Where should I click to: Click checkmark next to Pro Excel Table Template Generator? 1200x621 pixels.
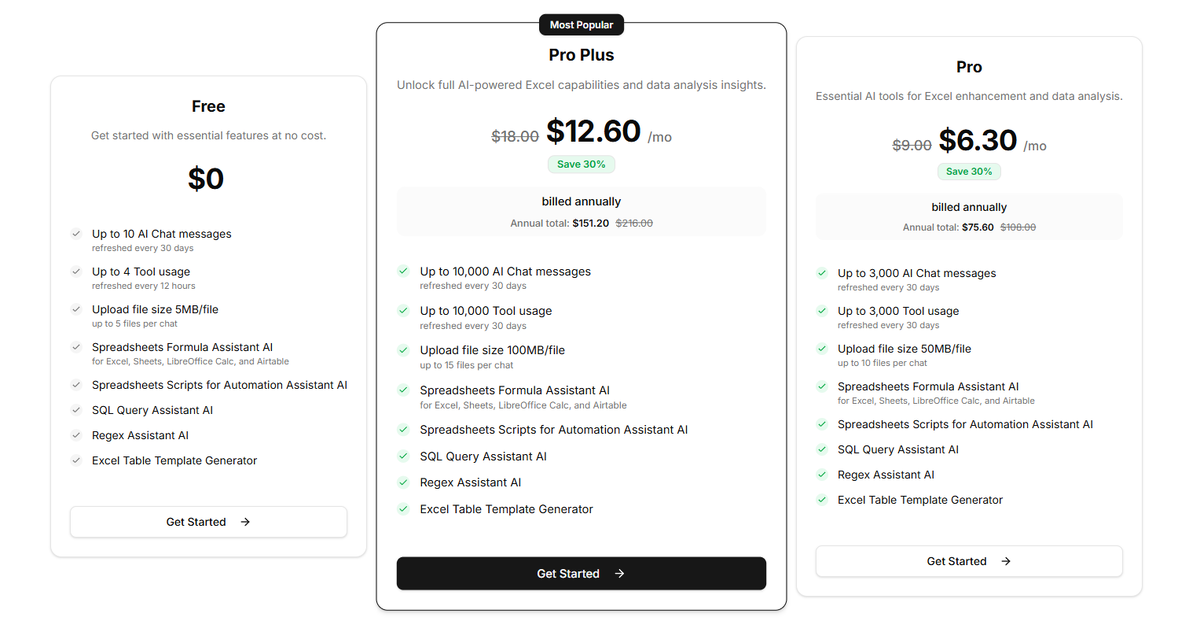click(822, 500)
